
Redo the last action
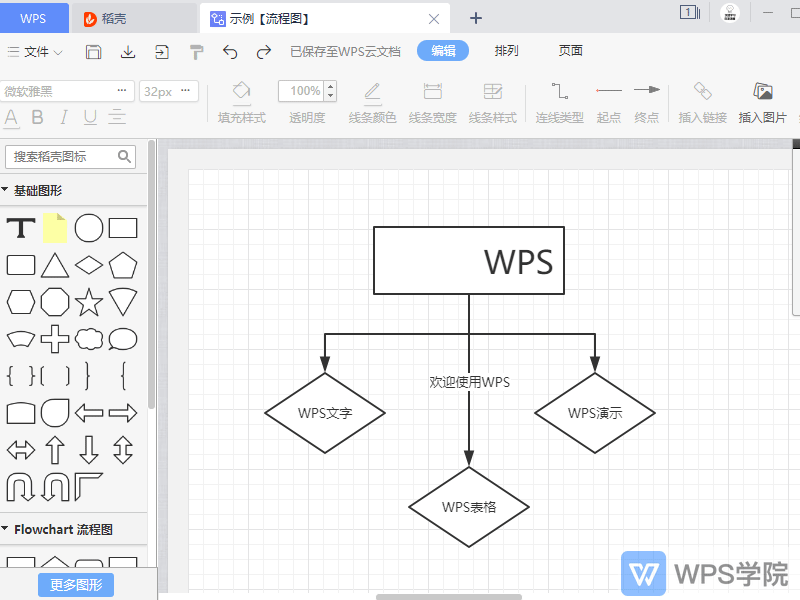(x=264, y=52)
